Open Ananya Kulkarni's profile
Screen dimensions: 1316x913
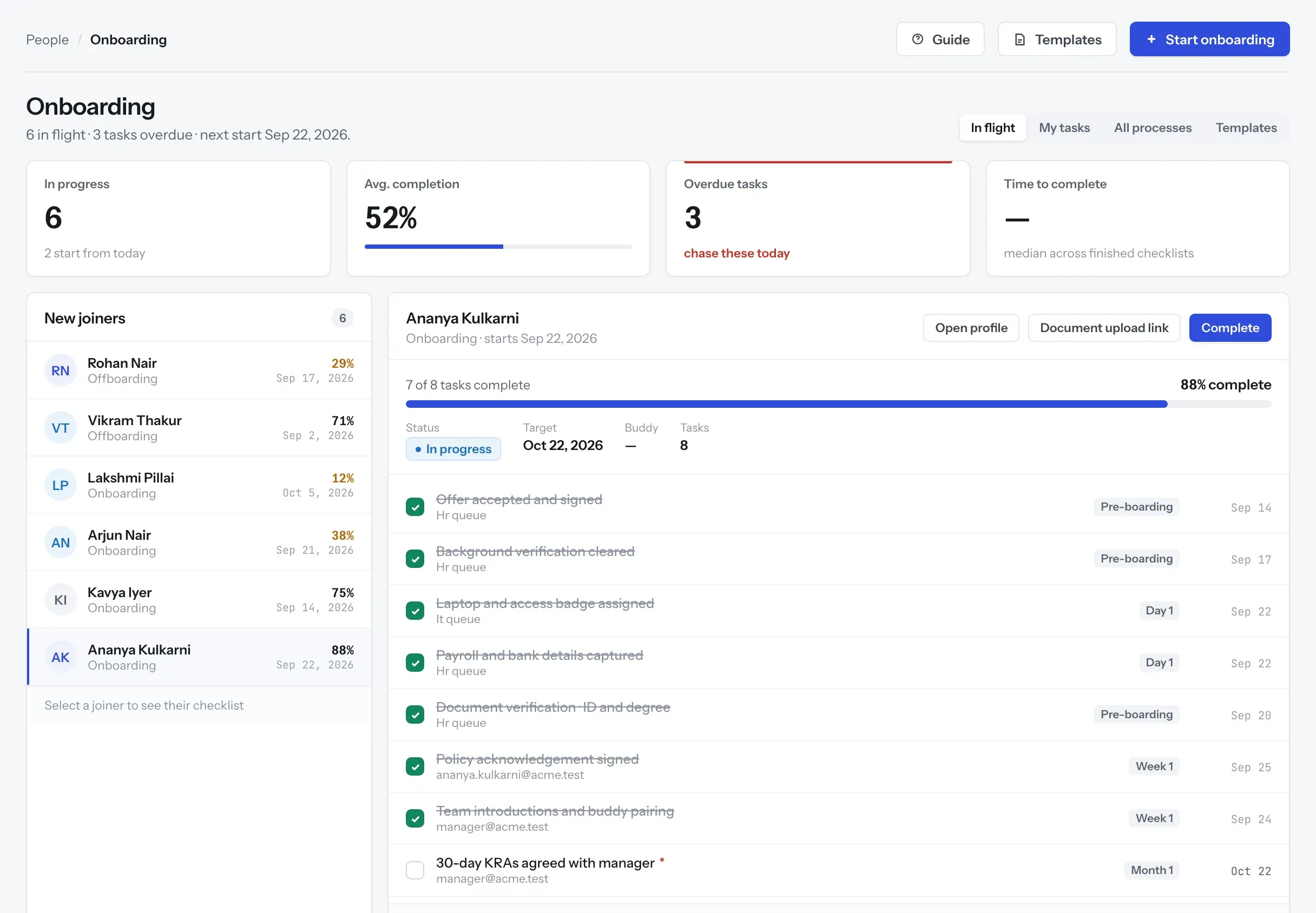(x=971, y=328)
